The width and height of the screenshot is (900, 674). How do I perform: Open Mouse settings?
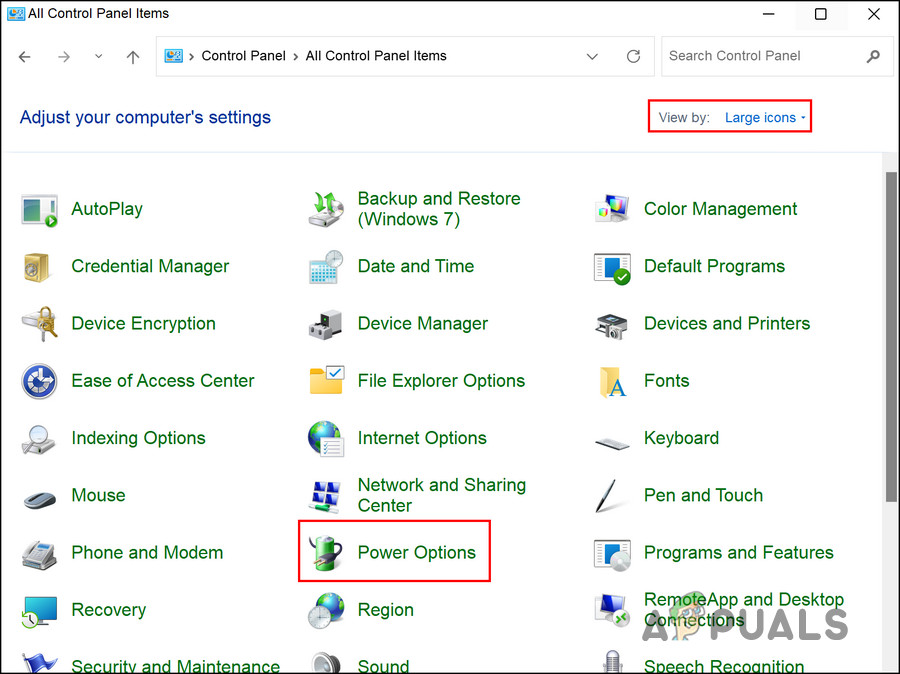[98, 495]
